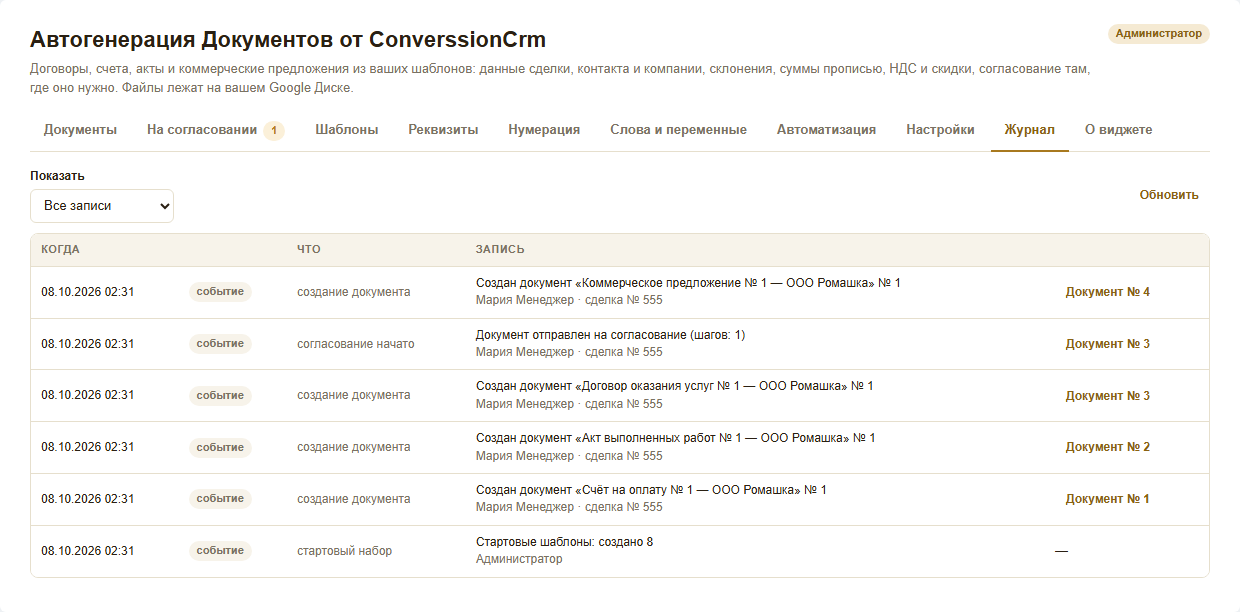Open the Документ № 1 link
1240x612 pixels.
coord(1107,499)
